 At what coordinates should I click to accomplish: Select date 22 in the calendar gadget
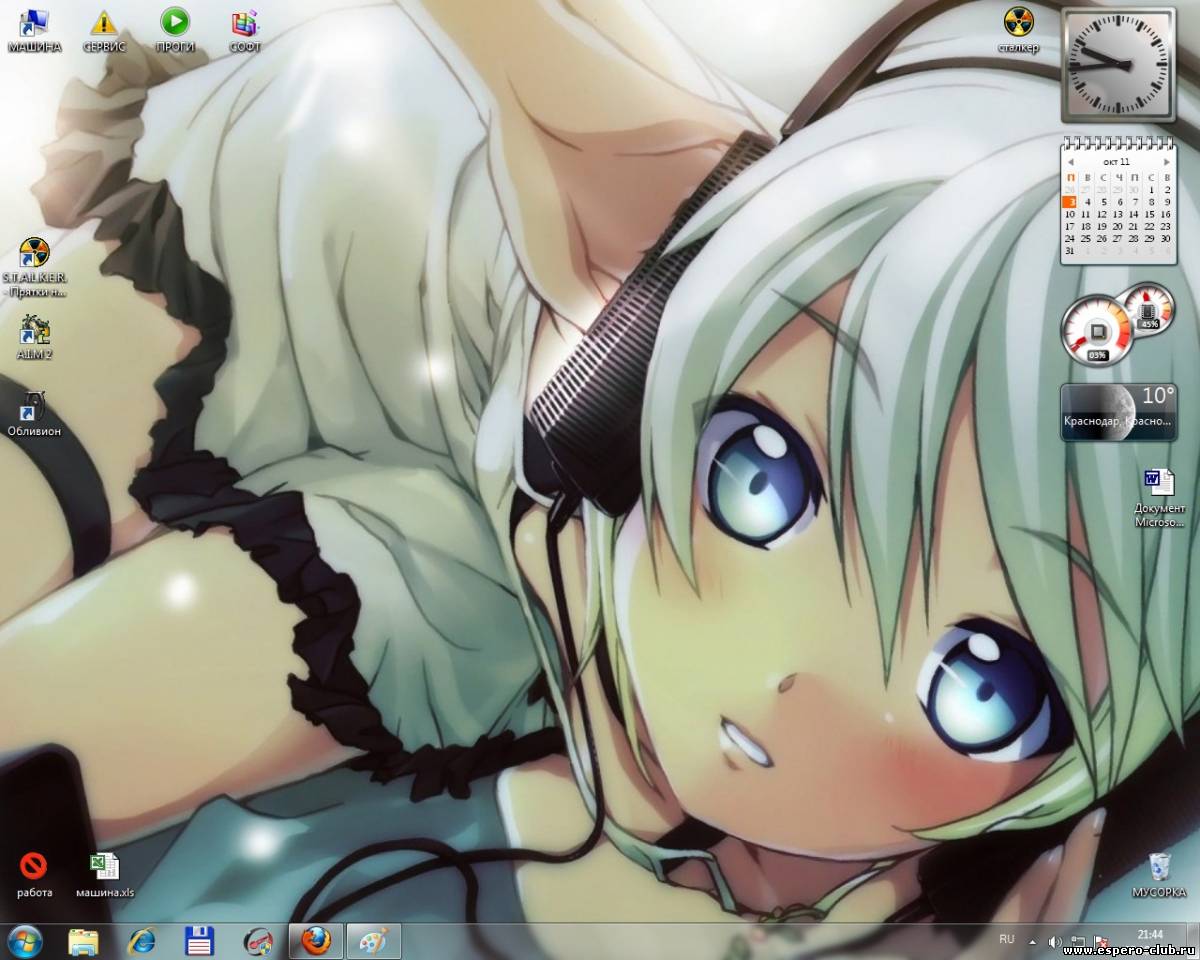(1150, 226)
